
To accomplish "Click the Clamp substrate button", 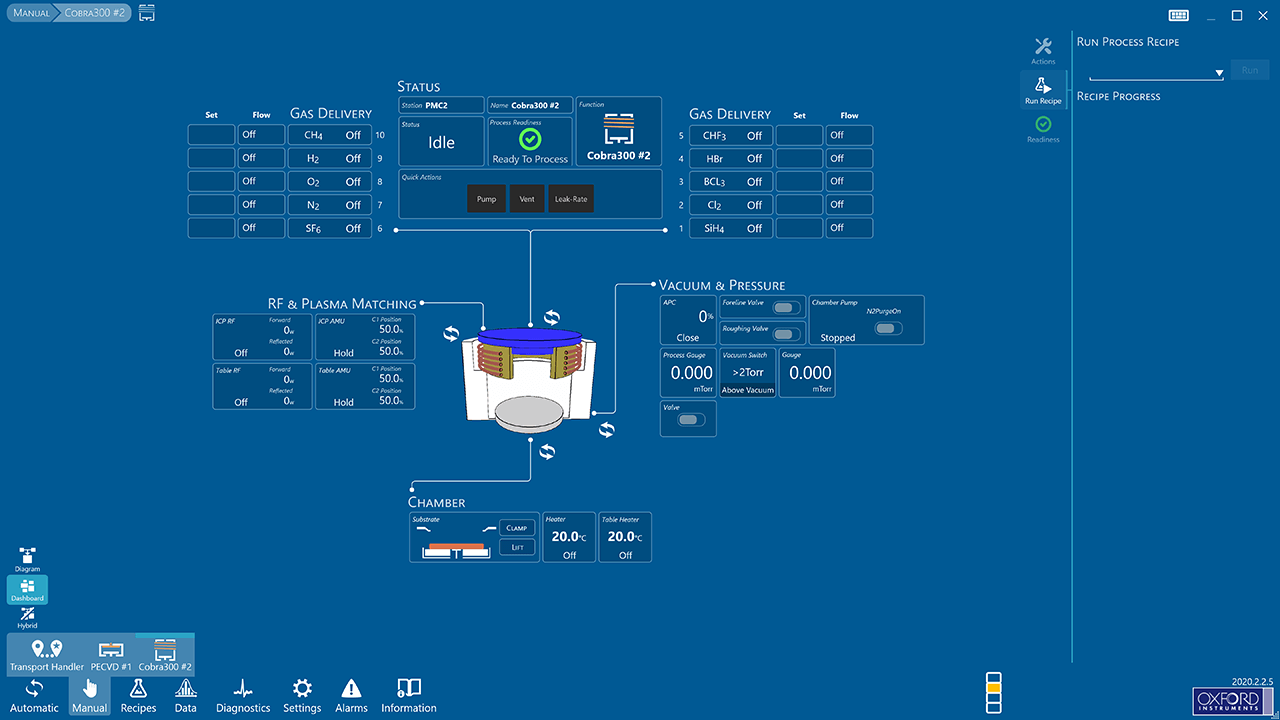I will coord(516,528).
